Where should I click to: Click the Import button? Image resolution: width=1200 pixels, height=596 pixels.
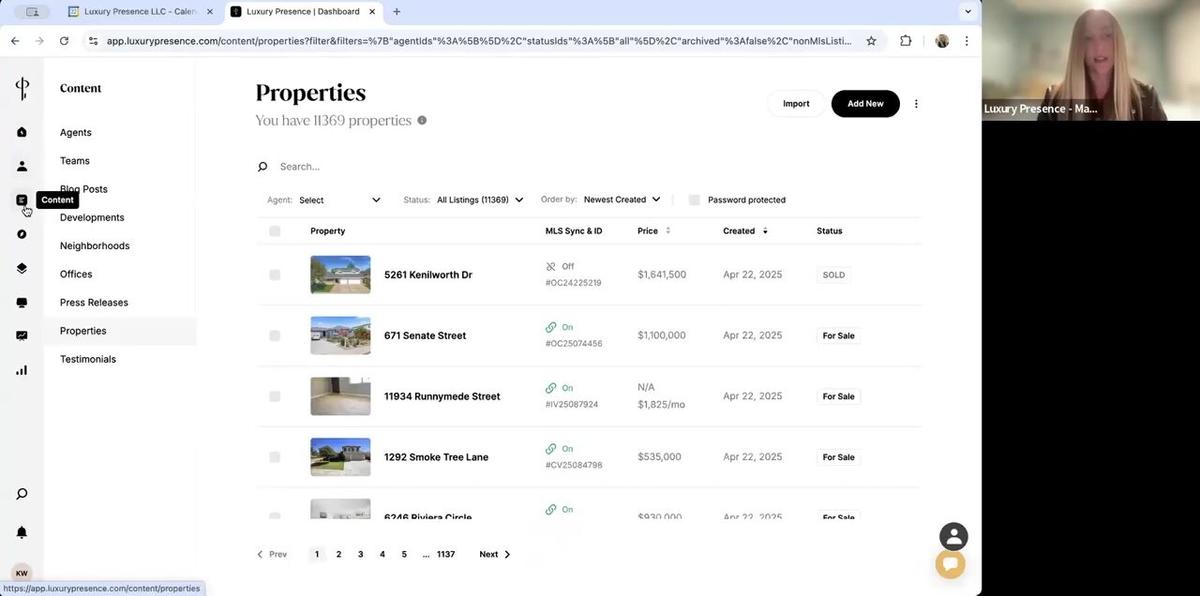click(796, 104)
